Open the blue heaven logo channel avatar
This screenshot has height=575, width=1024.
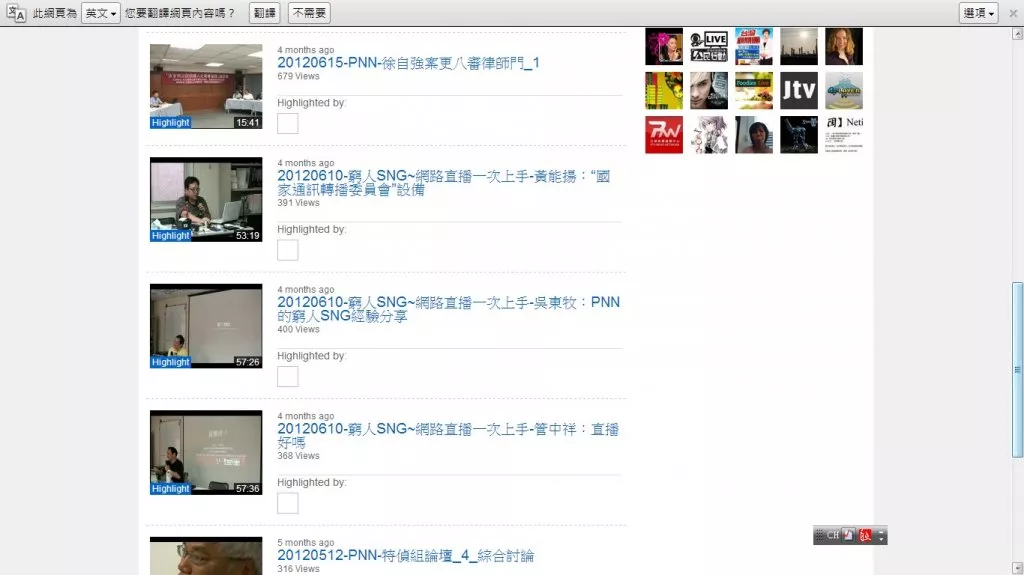click(x=844, y=90)
